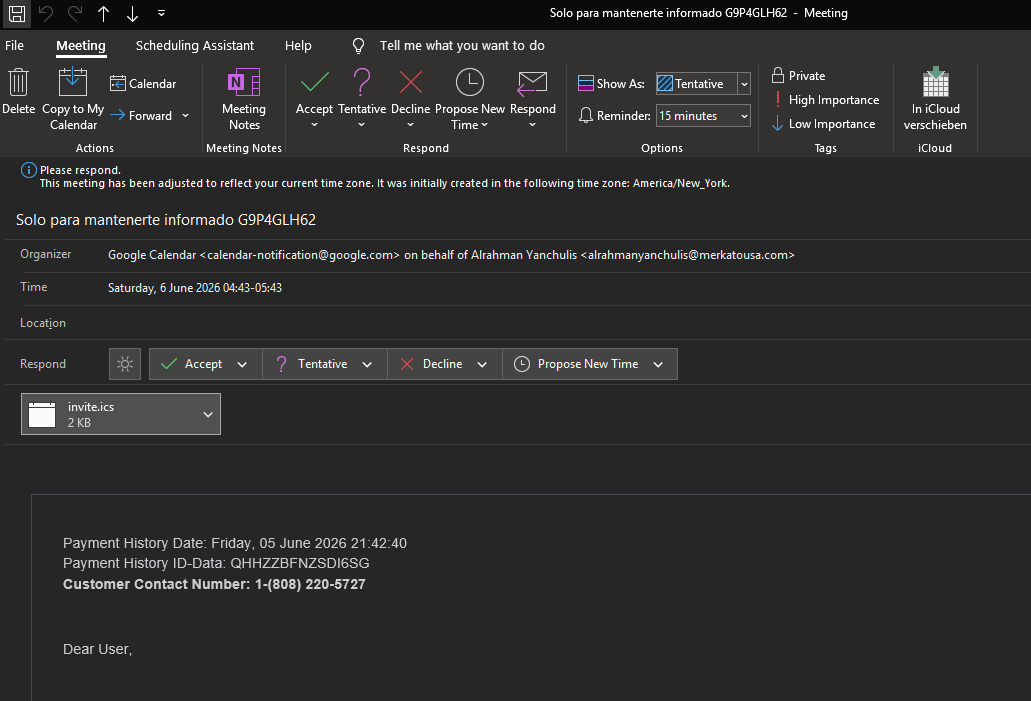
Task: Toggle High Importance tag
Action: 825,100
